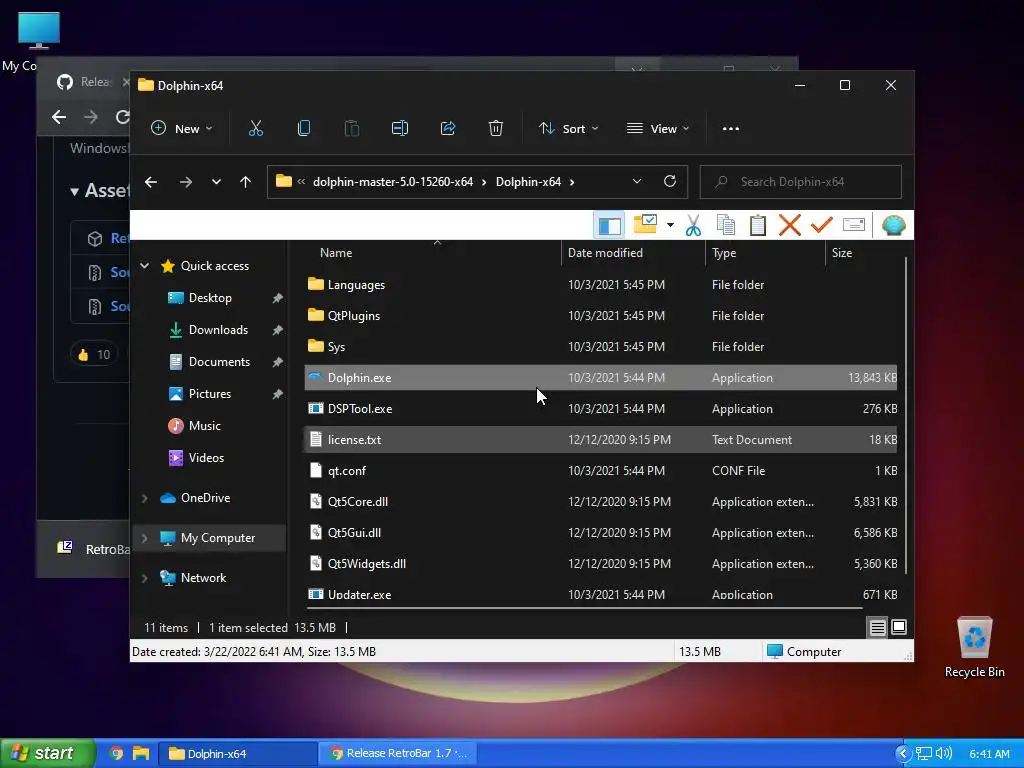Click the orange checkmark Properties icon
The height and width of the screenshot is (768, 1024).
pos(822,225)
